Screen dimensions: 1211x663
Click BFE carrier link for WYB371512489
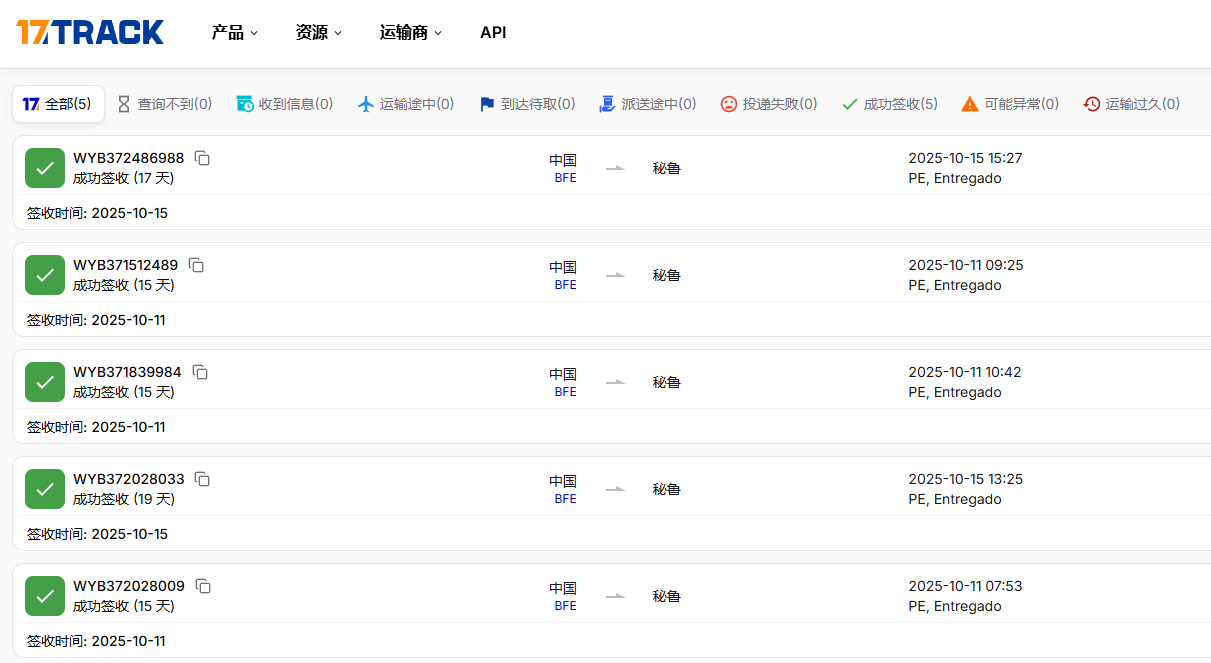click(565, 285)
